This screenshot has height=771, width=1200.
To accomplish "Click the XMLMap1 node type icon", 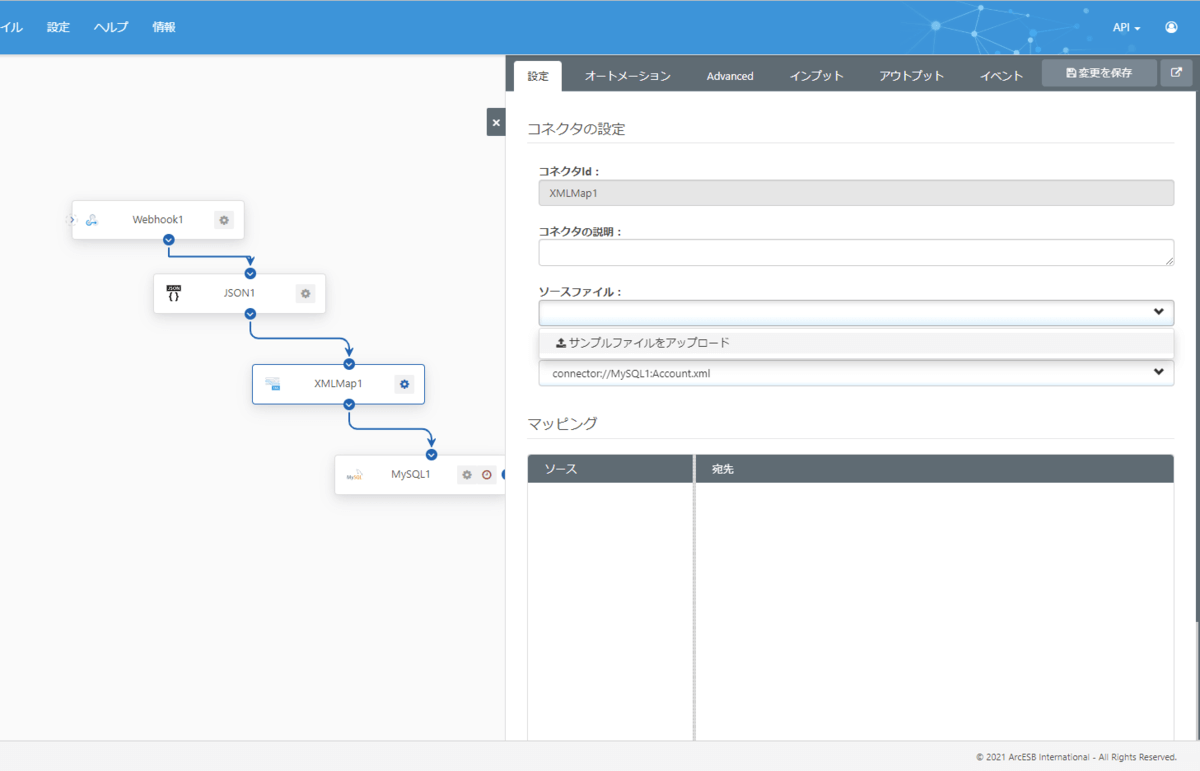I will [272, 384].
